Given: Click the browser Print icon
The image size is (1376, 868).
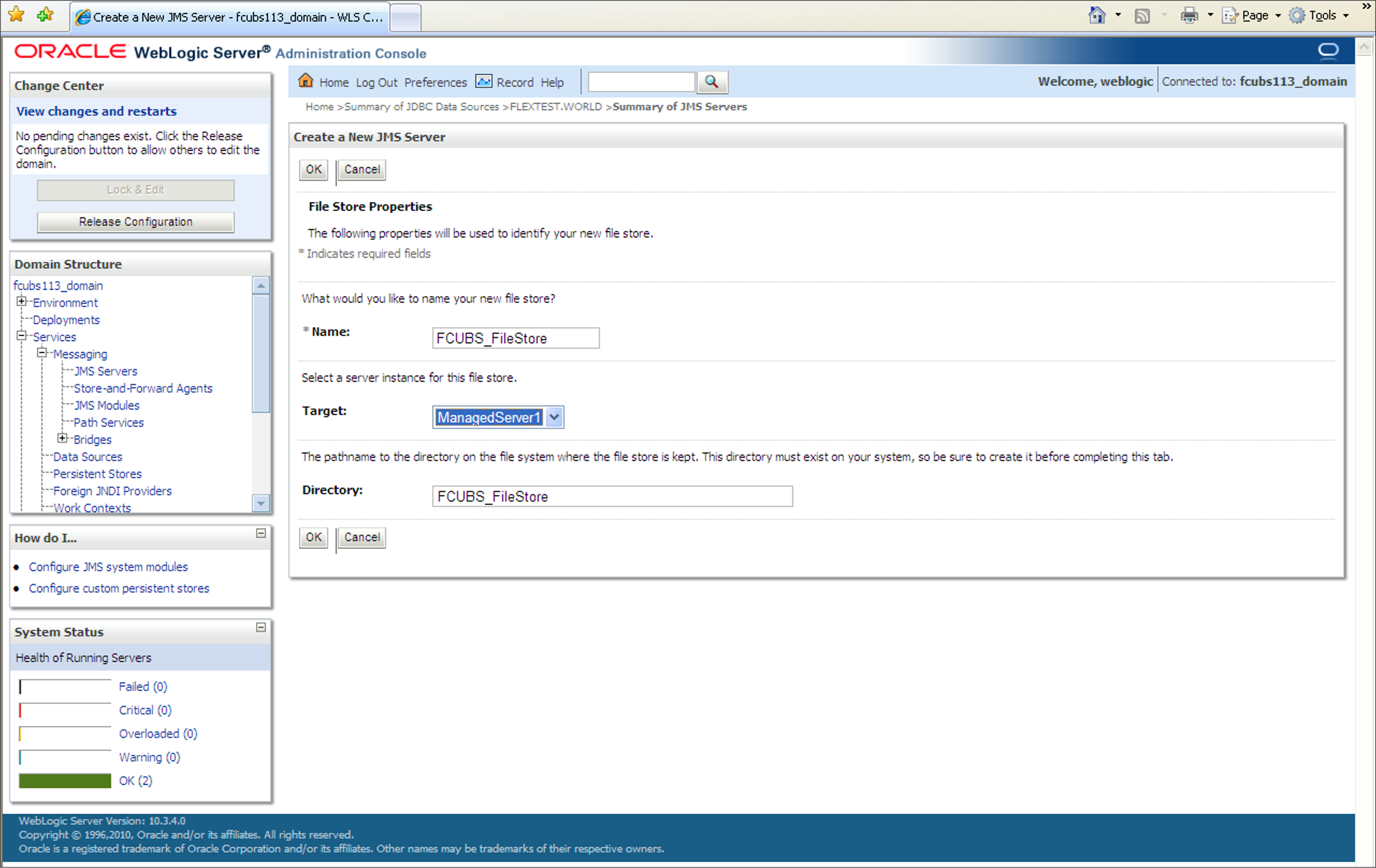Looking at the screenshot, I should coord(1189,16).
